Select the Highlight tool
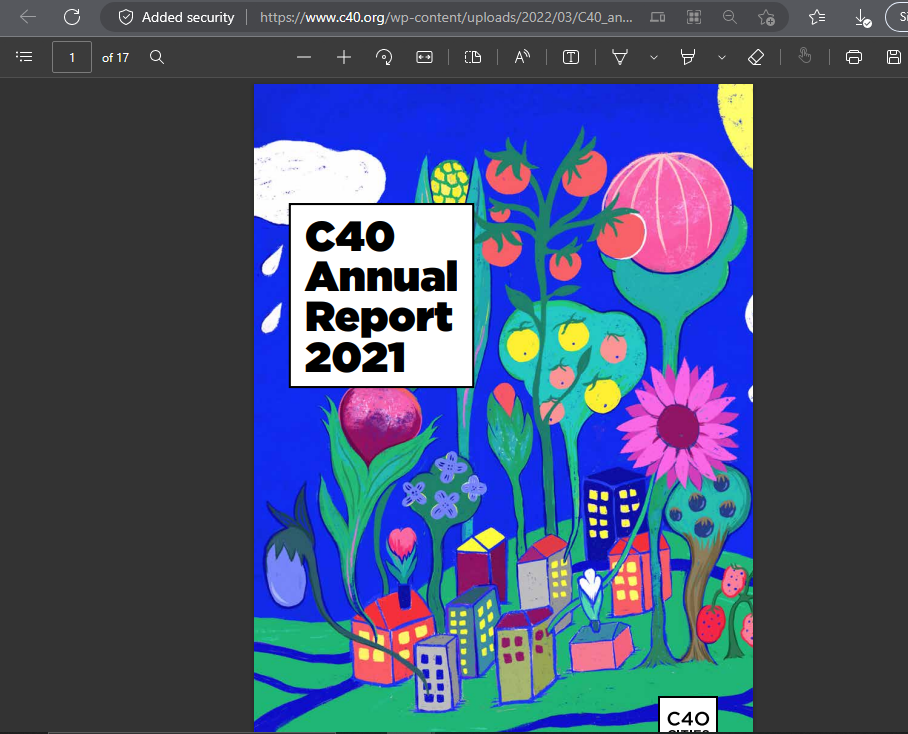The image size is (908, 734). pos(688,57)
